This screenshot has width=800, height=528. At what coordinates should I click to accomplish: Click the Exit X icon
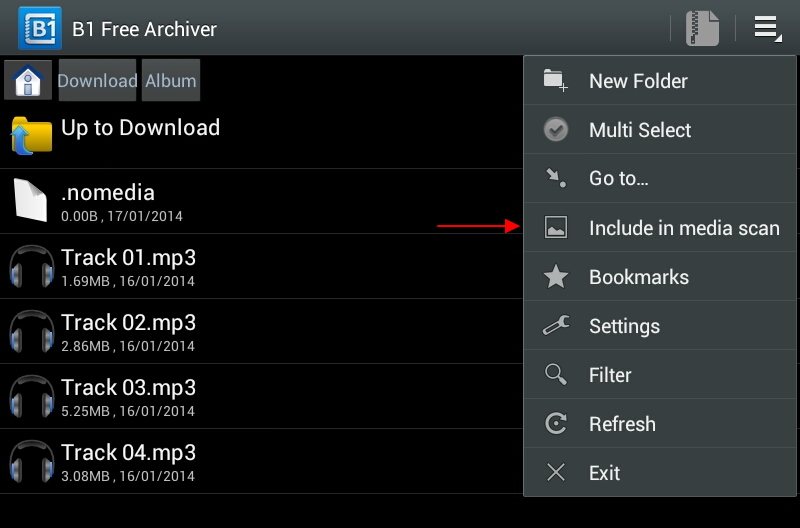(556, 472)
